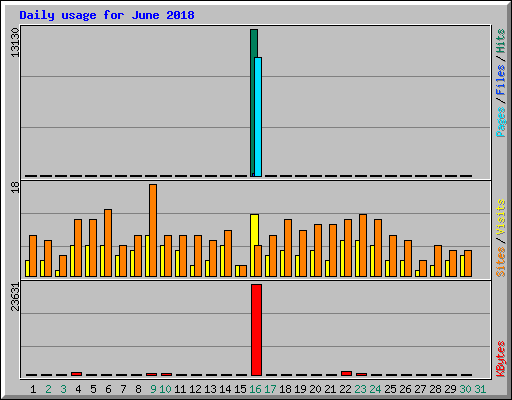Screen dimensions: 512x400
Task: Click day label 25 on the x-axis
Action: [390, 389]
